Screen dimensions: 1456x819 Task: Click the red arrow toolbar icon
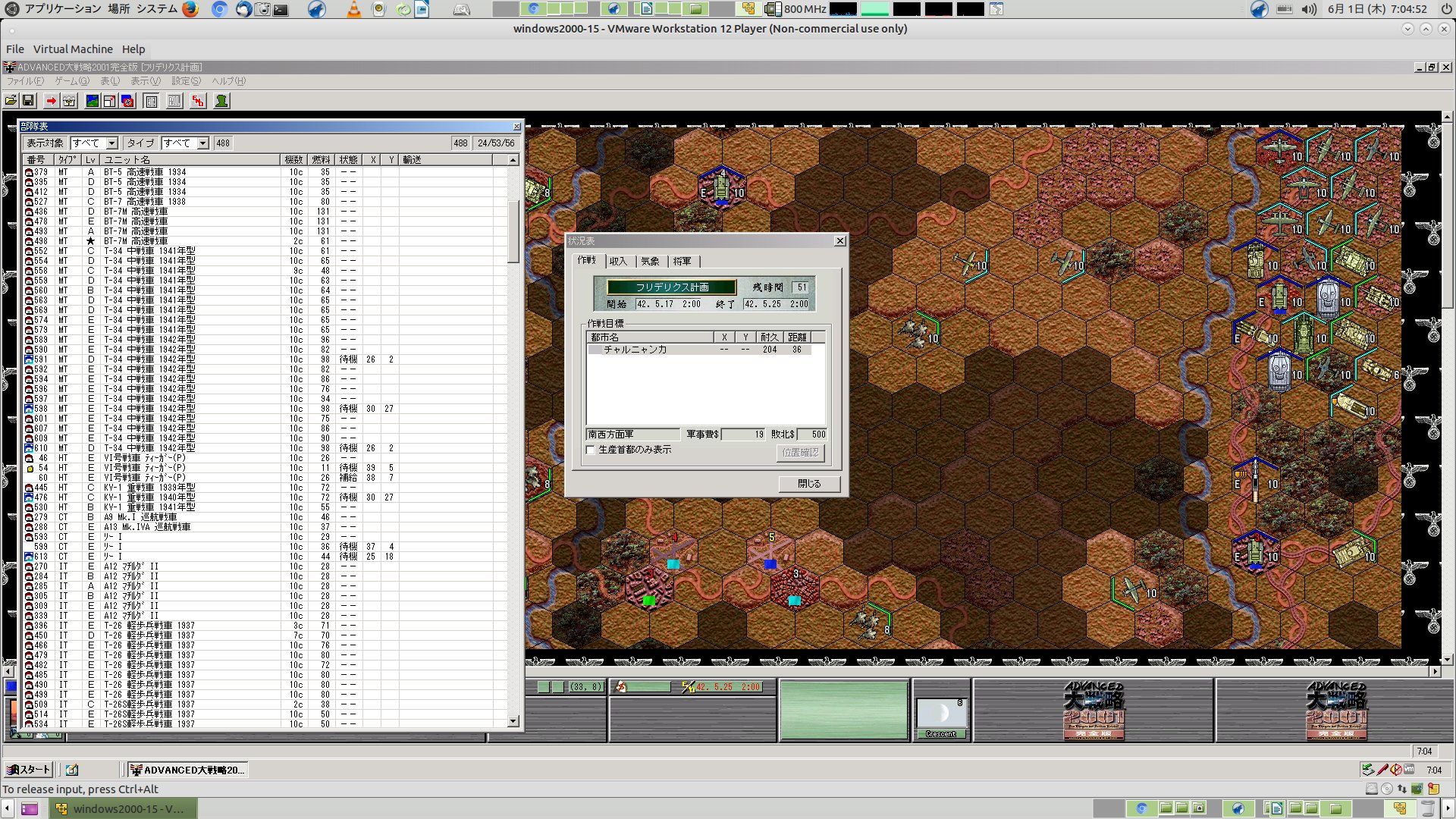[x=51, y=101]
